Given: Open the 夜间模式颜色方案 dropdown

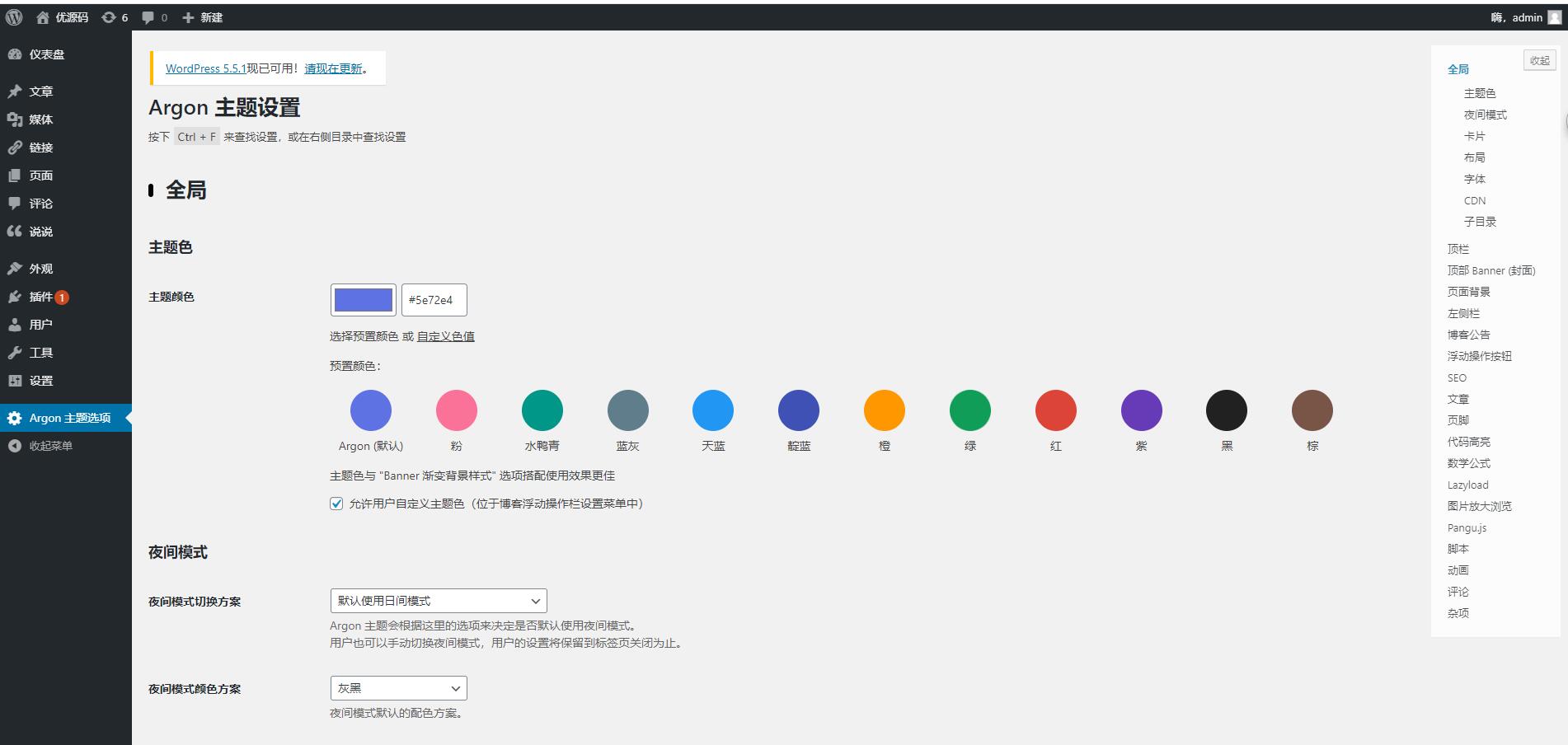Looking at the screenshot, I should click(x=398, y=688).
